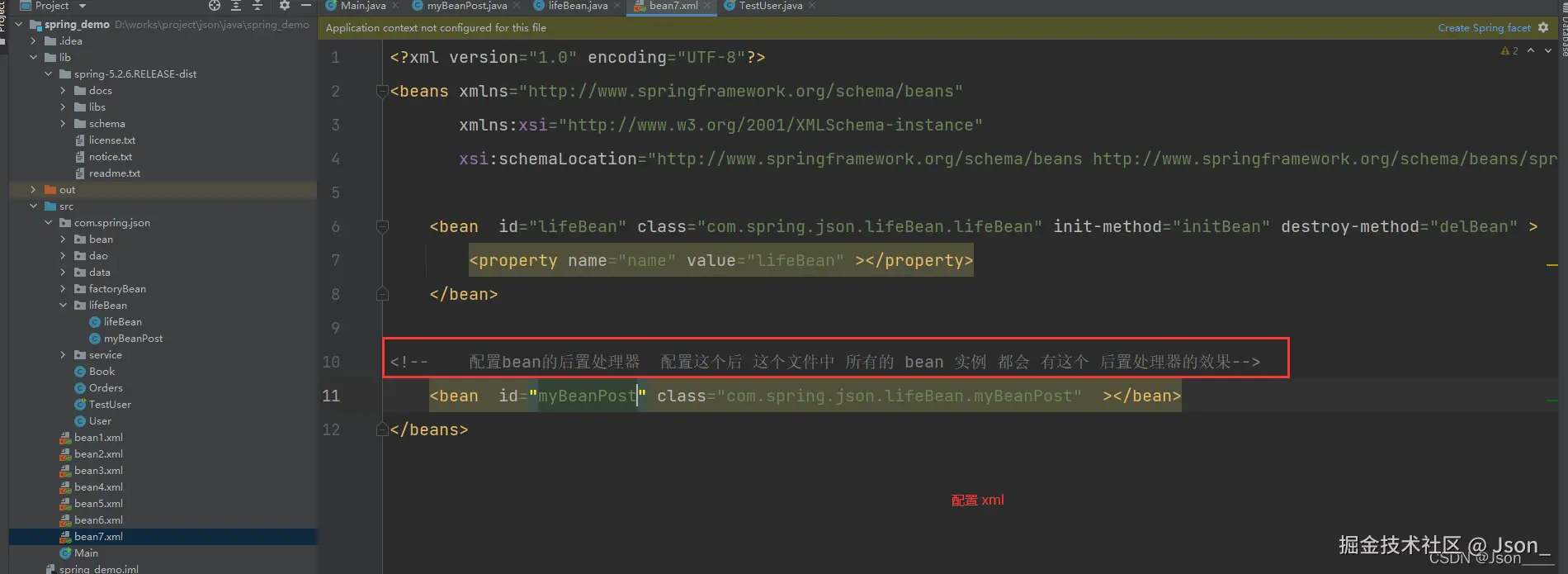1568x574 pixels.
Task: Click the fold marker on line 8
Action: coord(382,294)
